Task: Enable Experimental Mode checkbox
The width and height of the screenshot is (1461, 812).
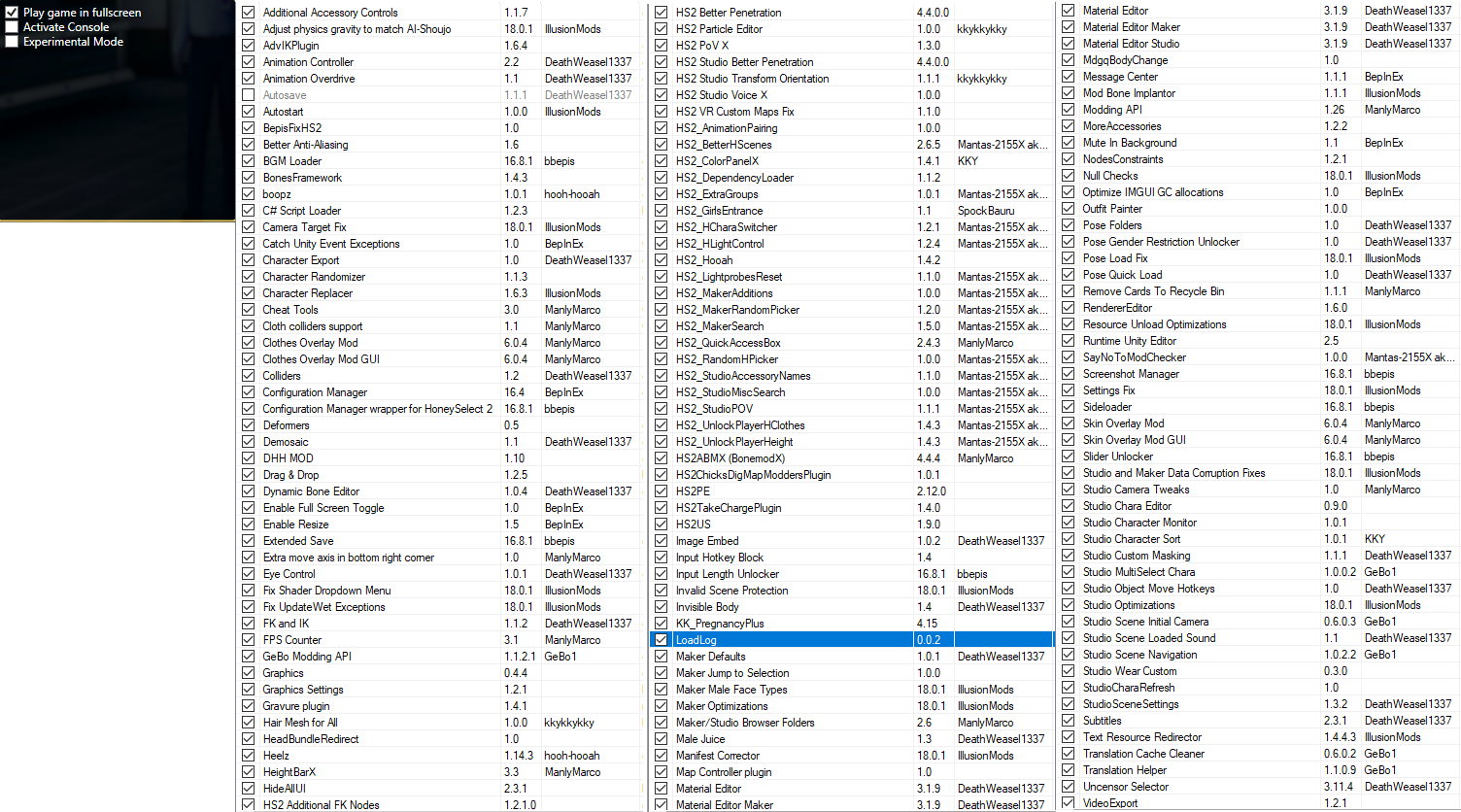Action: click(x=12, y=42)
